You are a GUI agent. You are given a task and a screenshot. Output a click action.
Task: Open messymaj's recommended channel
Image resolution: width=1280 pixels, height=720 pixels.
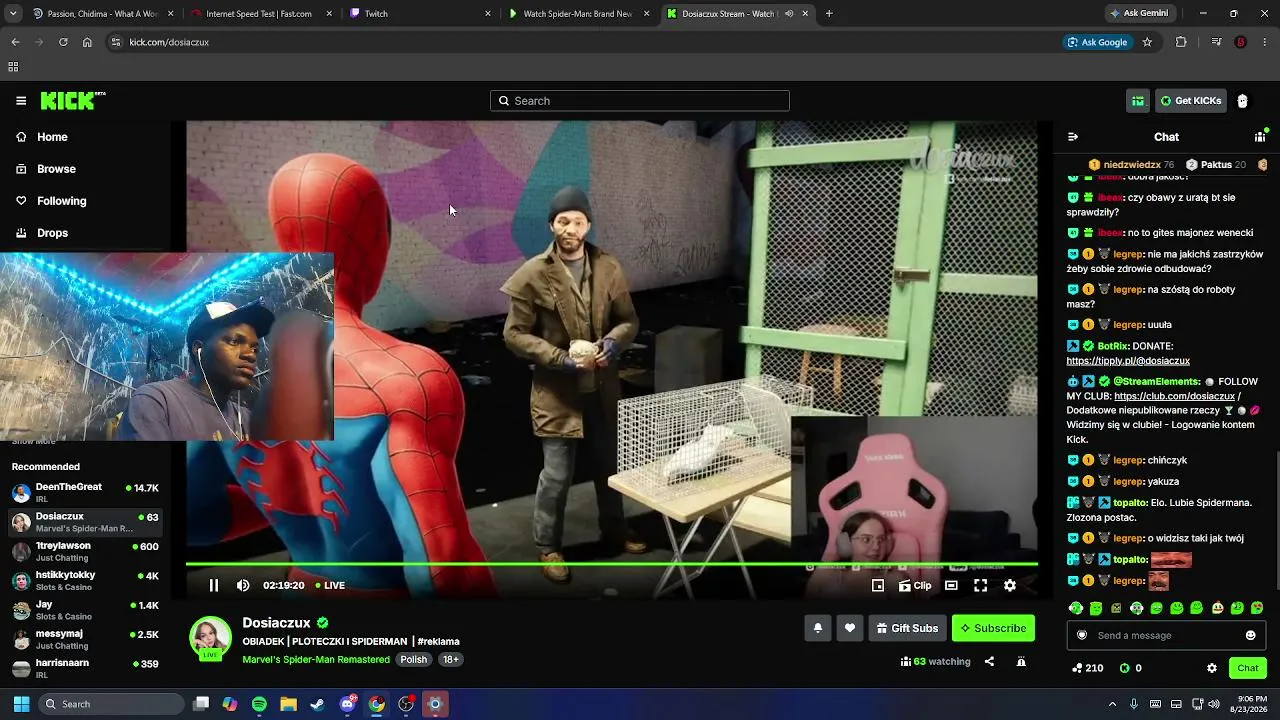[x=86, y=639]
